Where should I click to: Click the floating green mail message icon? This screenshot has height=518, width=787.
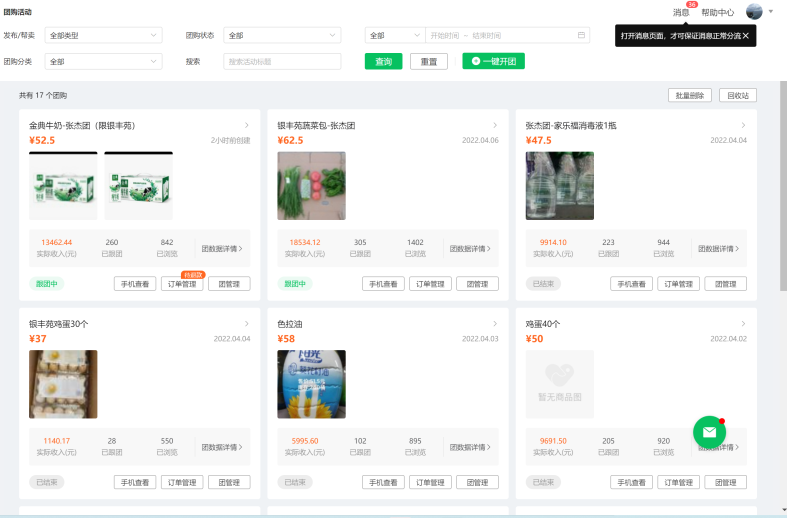[x=709, y=432]
